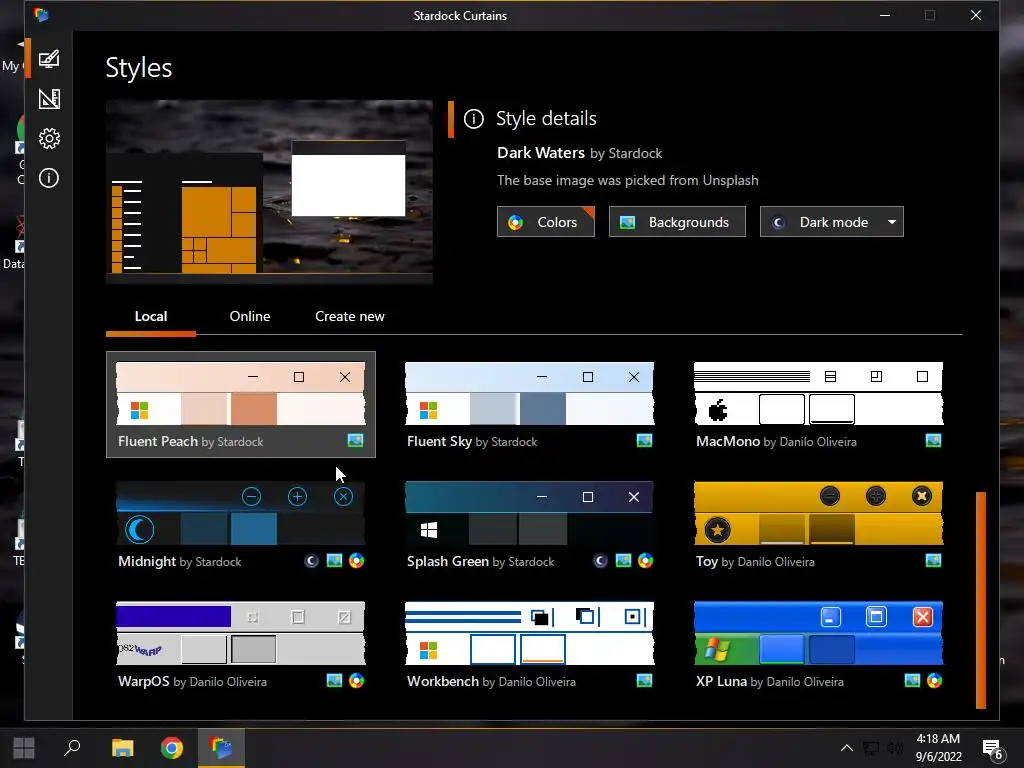Click the Dark Waters style name text
The image size is (1024, 768).
[541, 153]
